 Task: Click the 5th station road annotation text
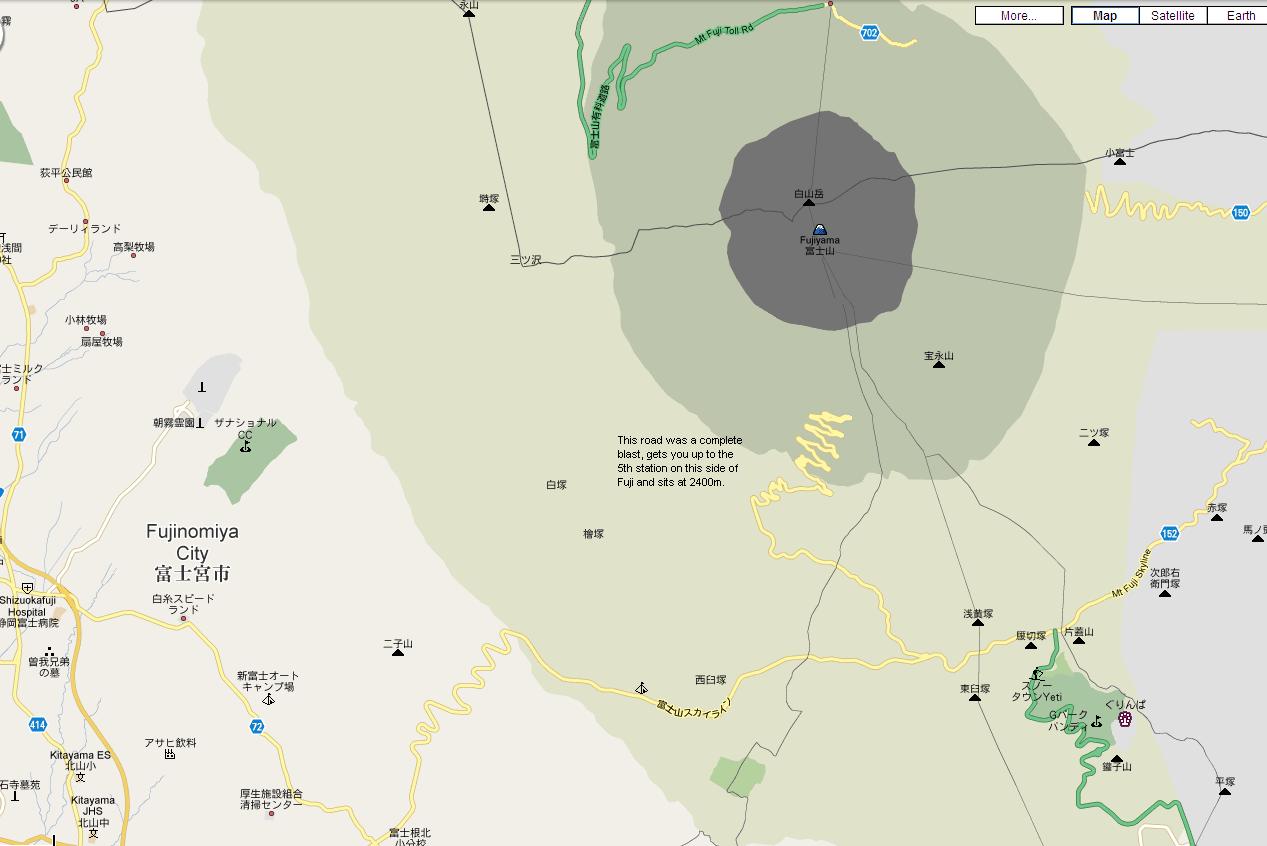680,461
